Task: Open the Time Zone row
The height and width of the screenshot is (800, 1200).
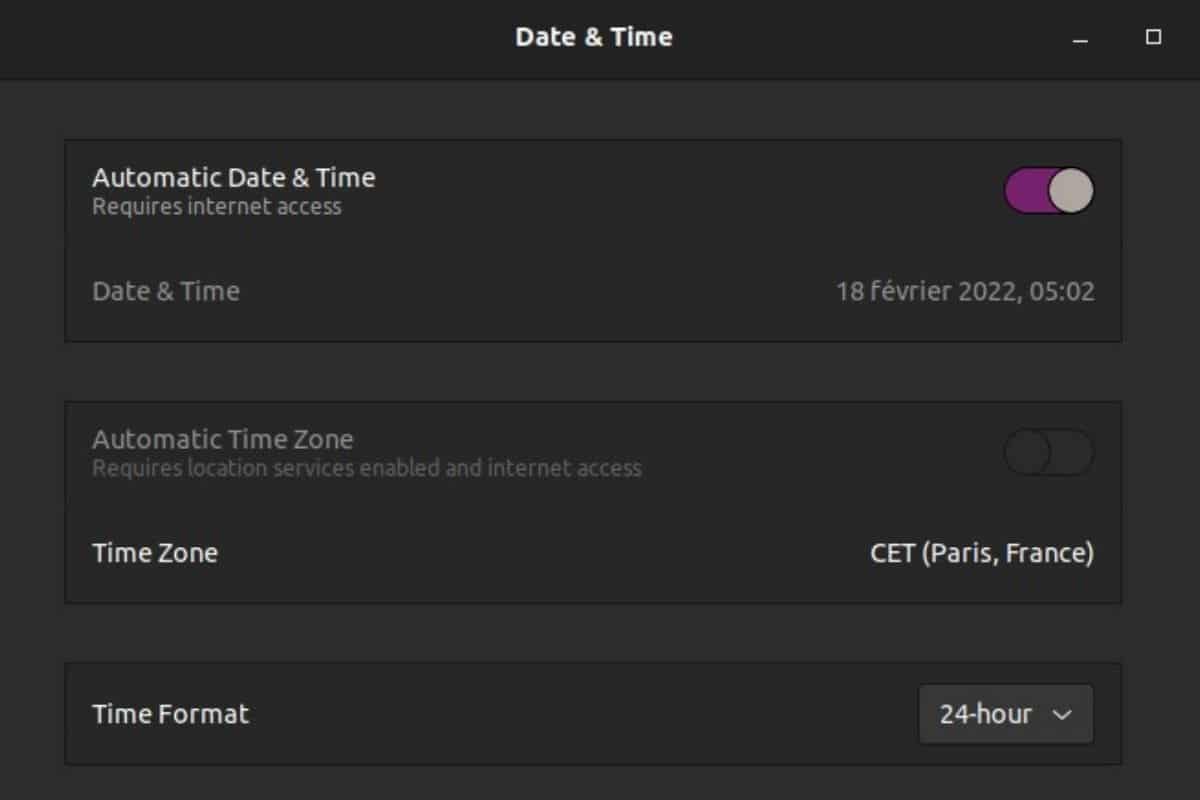Action: pyautogui.click(x=592, y=553)
